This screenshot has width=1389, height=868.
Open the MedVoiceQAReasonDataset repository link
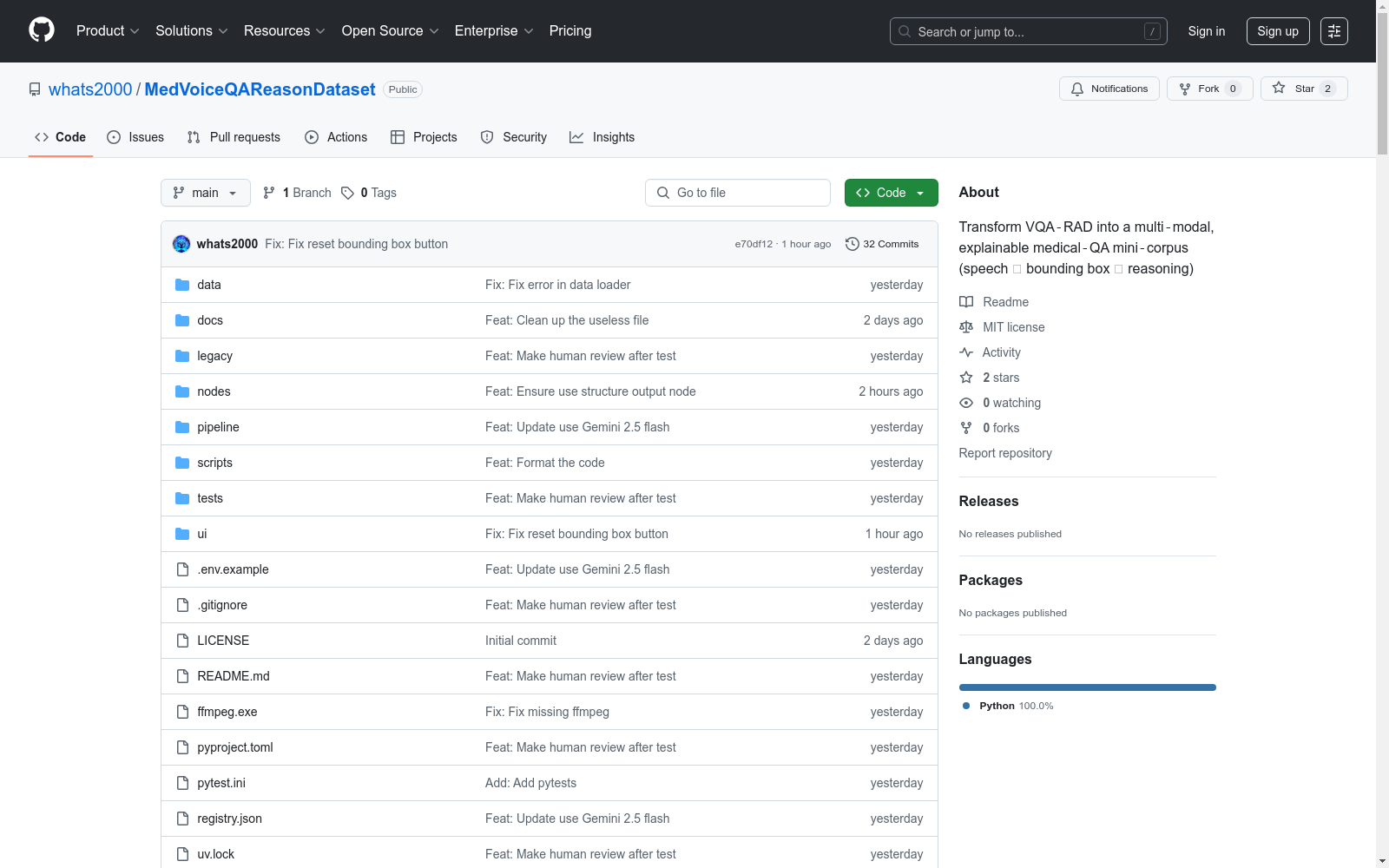(260, 89)
